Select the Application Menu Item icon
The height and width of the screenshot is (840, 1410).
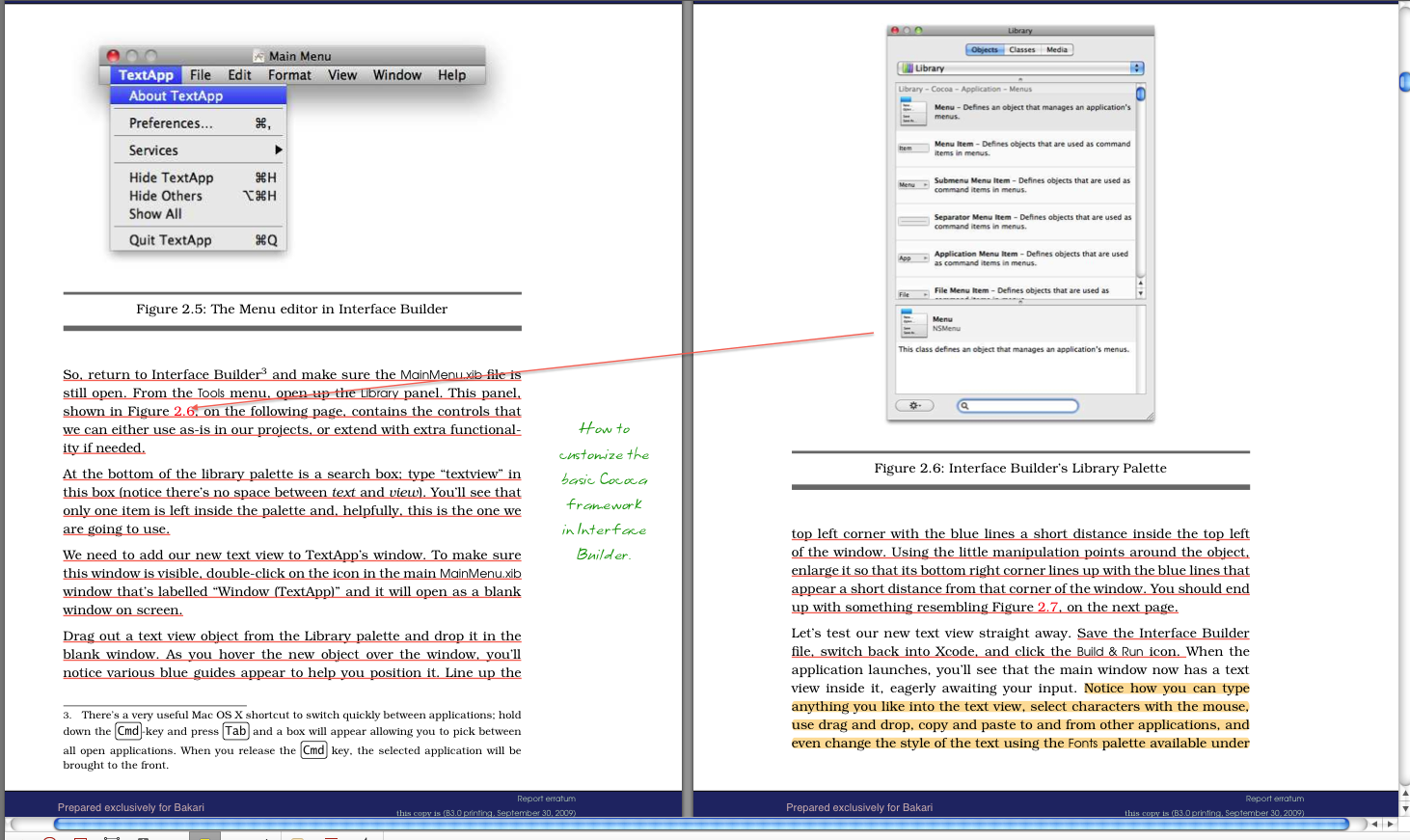point(912,258)
